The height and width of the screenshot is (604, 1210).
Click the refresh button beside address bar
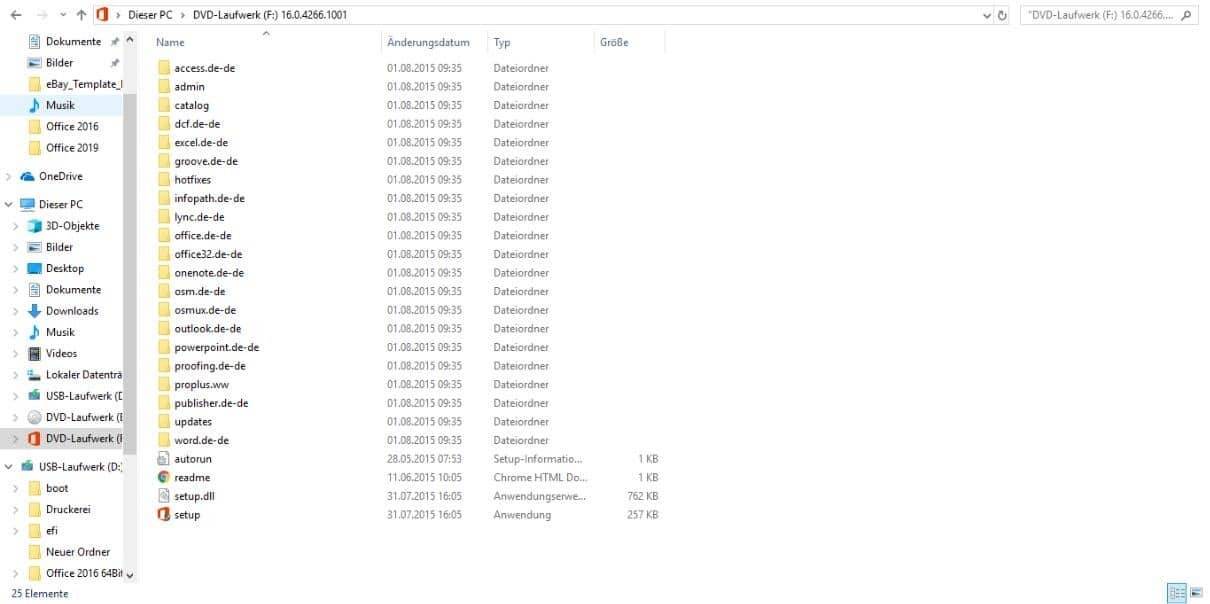click(x=1003, y=16)
